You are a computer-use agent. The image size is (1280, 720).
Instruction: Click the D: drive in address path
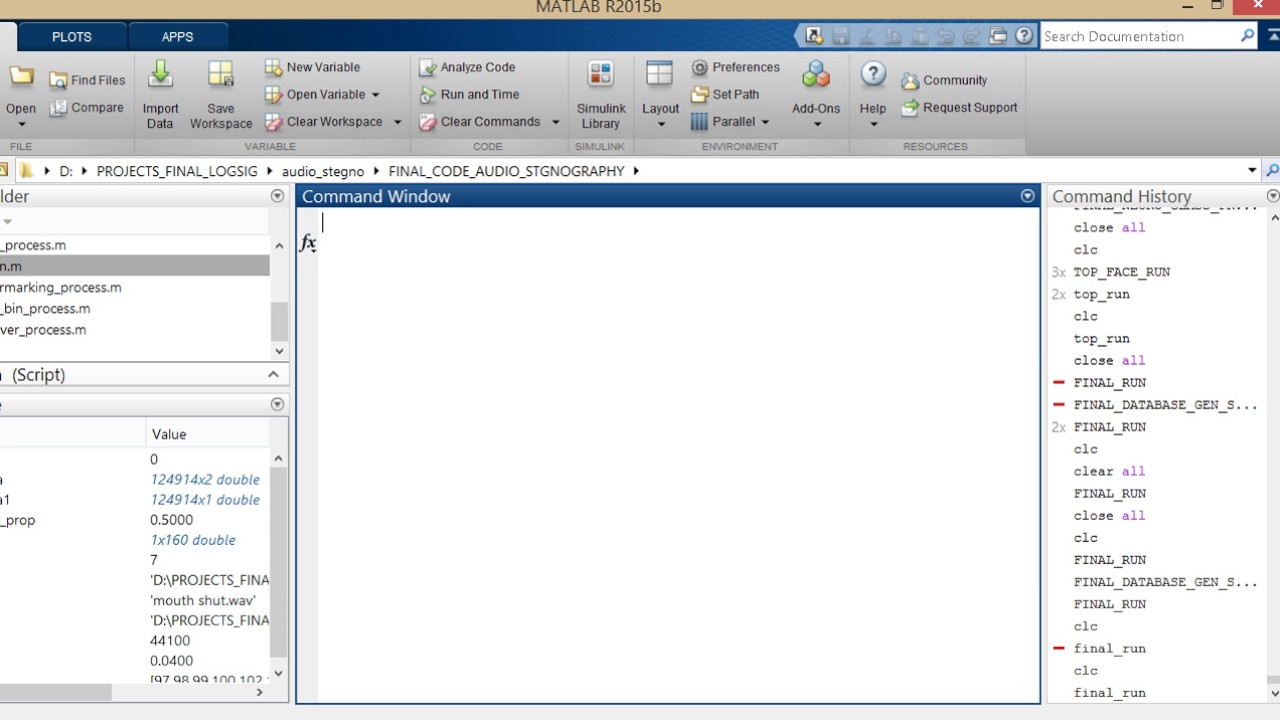66,171
